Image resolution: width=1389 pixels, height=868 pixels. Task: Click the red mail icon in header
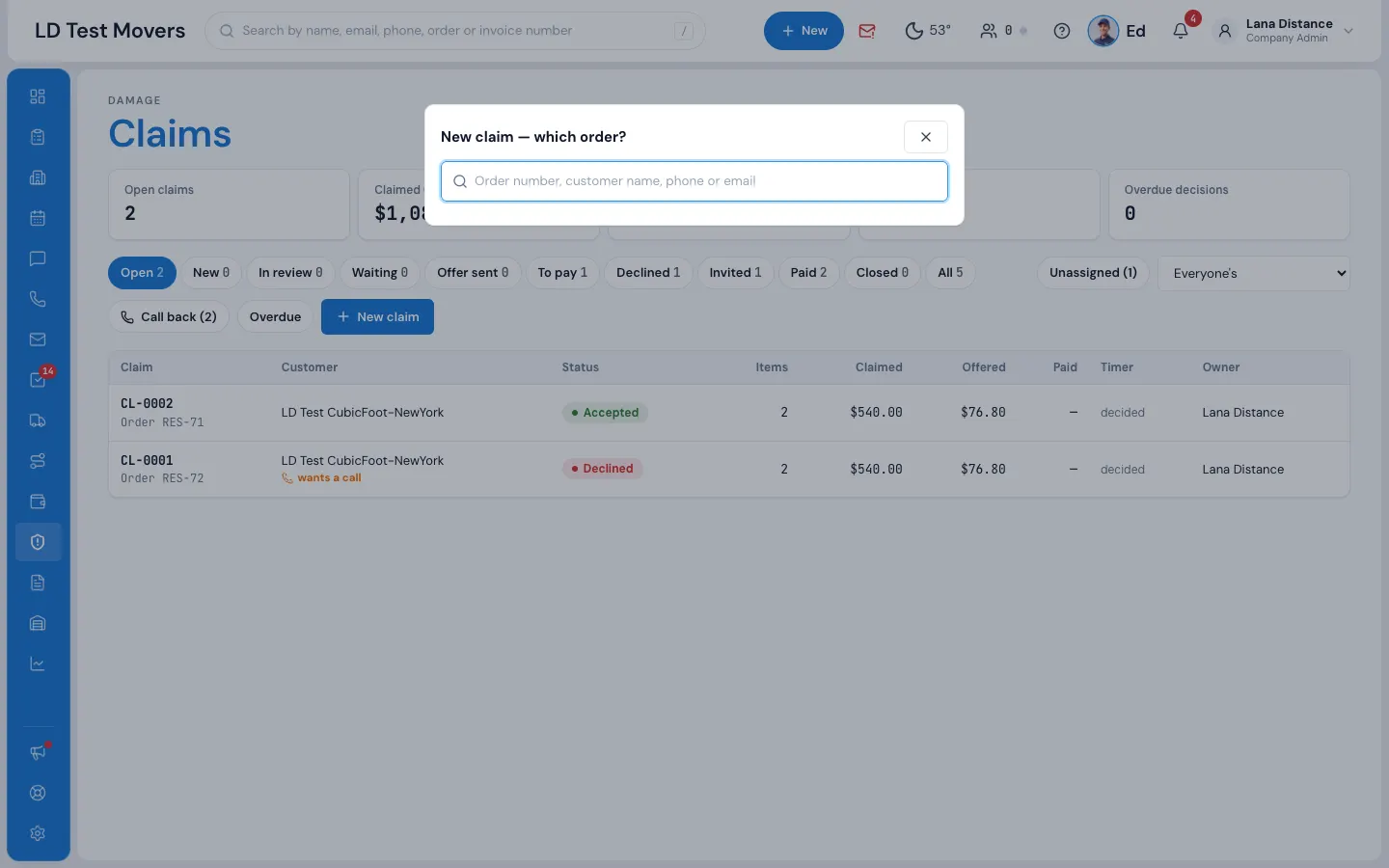(867, 31)
